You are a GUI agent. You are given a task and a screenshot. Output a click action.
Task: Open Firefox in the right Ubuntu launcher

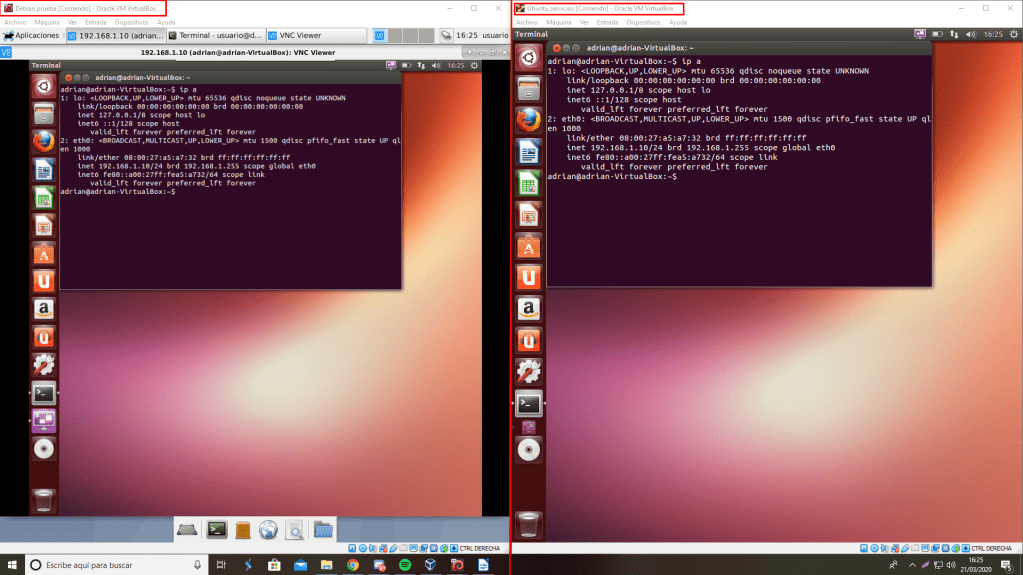[529, 120]
